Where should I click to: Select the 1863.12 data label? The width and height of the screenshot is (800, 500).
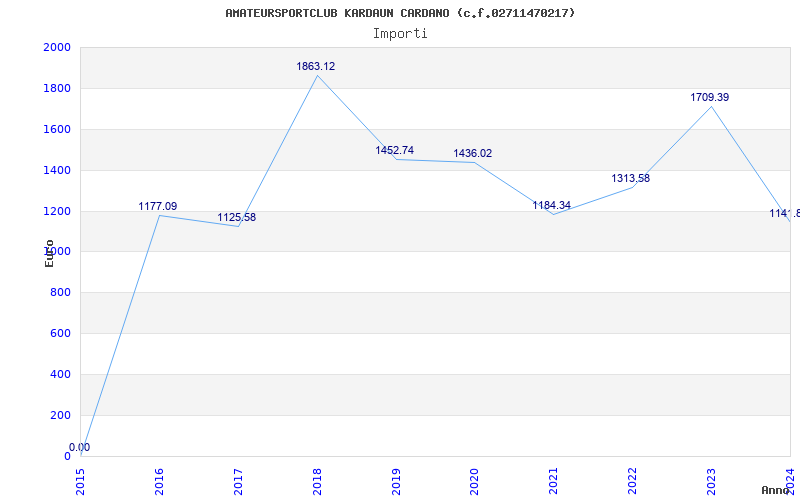point(316,66)
